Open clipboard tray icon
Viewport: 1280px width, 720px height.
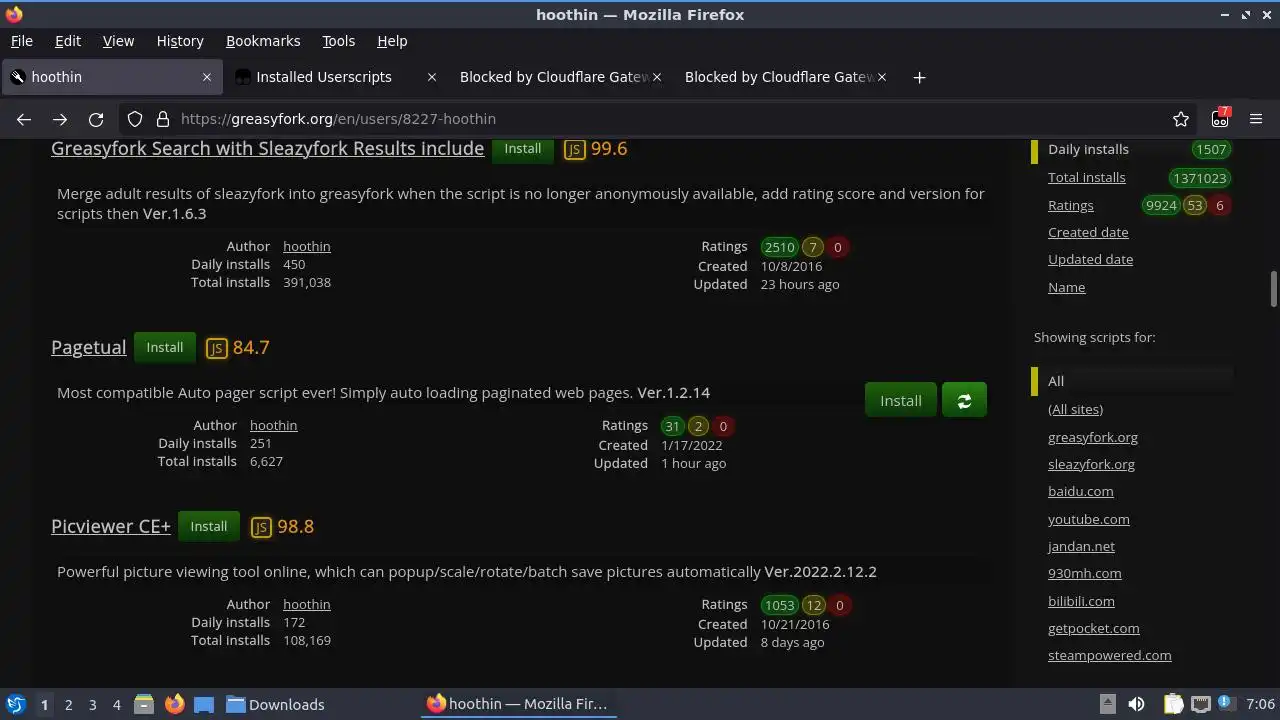[1173, 704]
